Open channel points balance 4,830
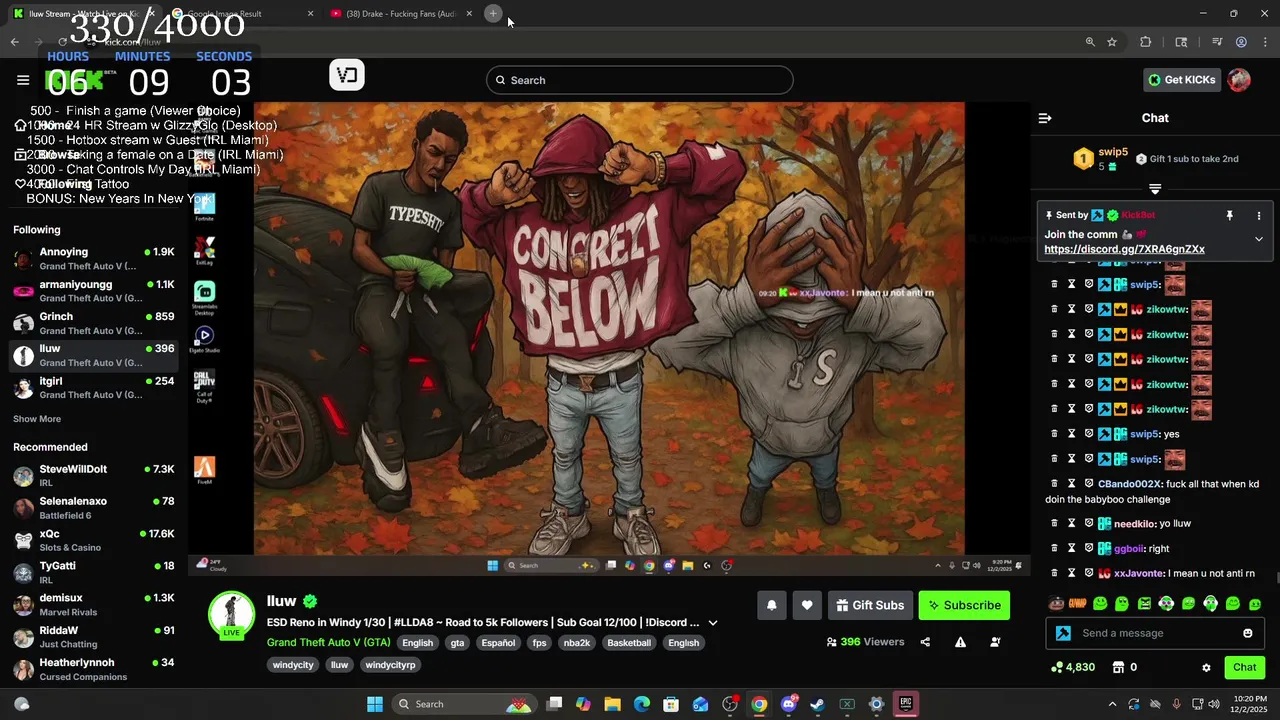The image size is (1280, 720). pyautogui.click(x=1073, y=667)
